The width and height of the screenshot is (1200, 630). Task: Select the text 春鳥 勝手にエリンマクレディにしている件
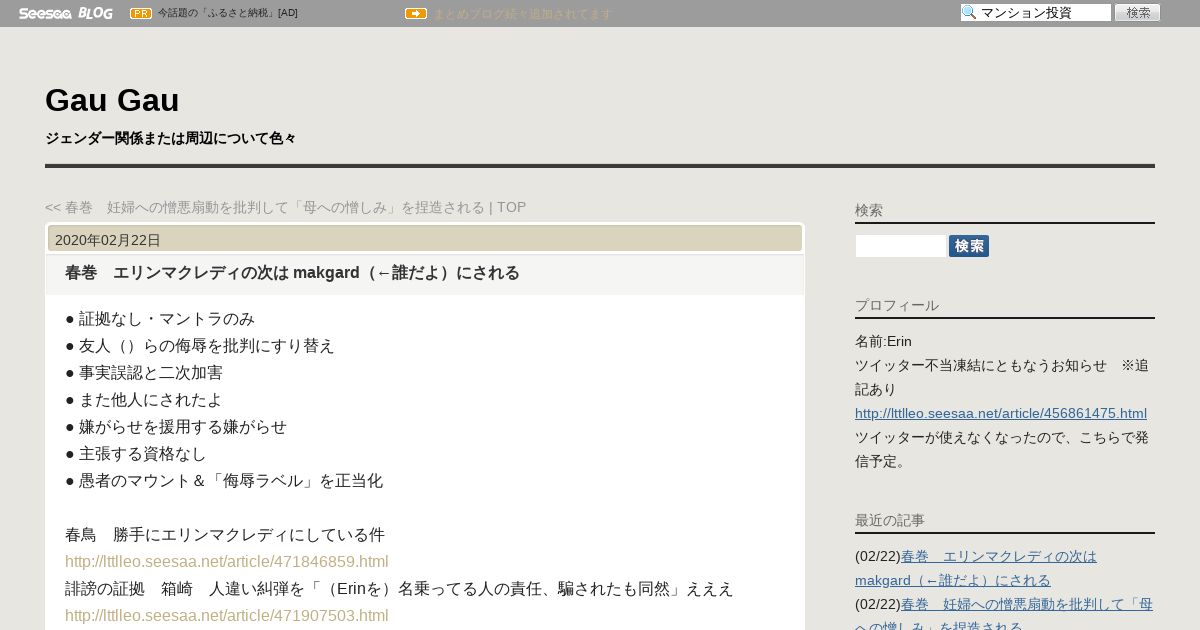[x=225, y=535]
